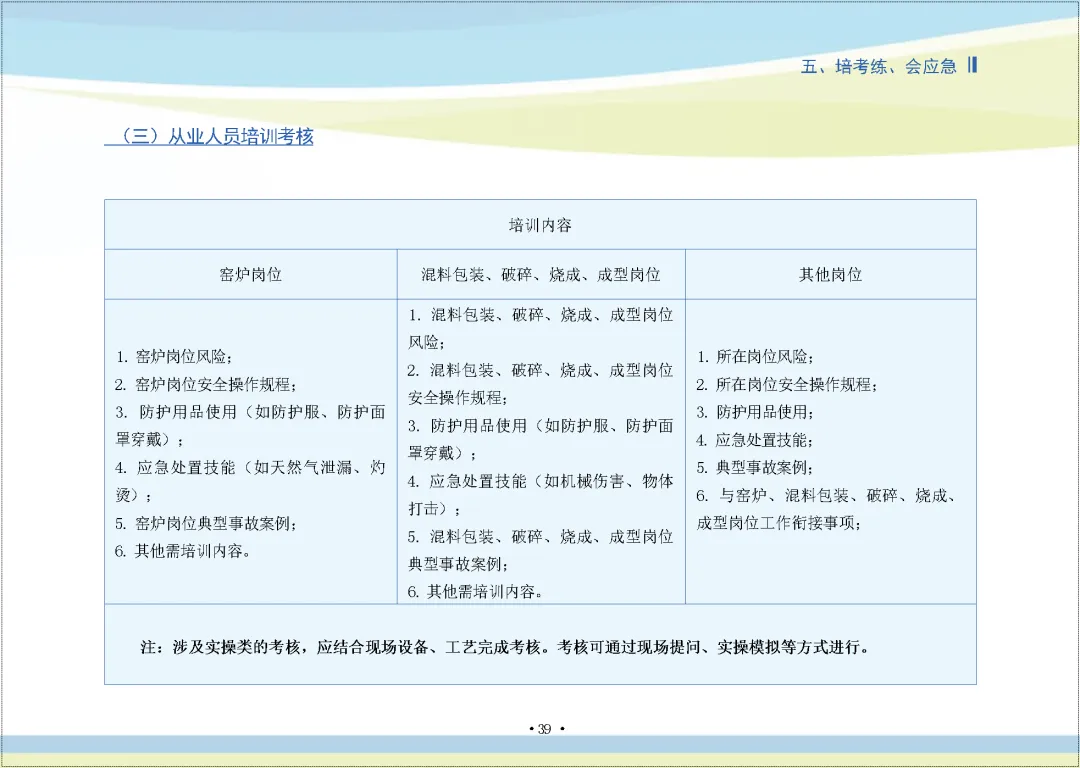The height and width of the screenshot is (768, 1080).
Task: Select header text 五、培考练、会应急
Action: (x=879, y=66)
